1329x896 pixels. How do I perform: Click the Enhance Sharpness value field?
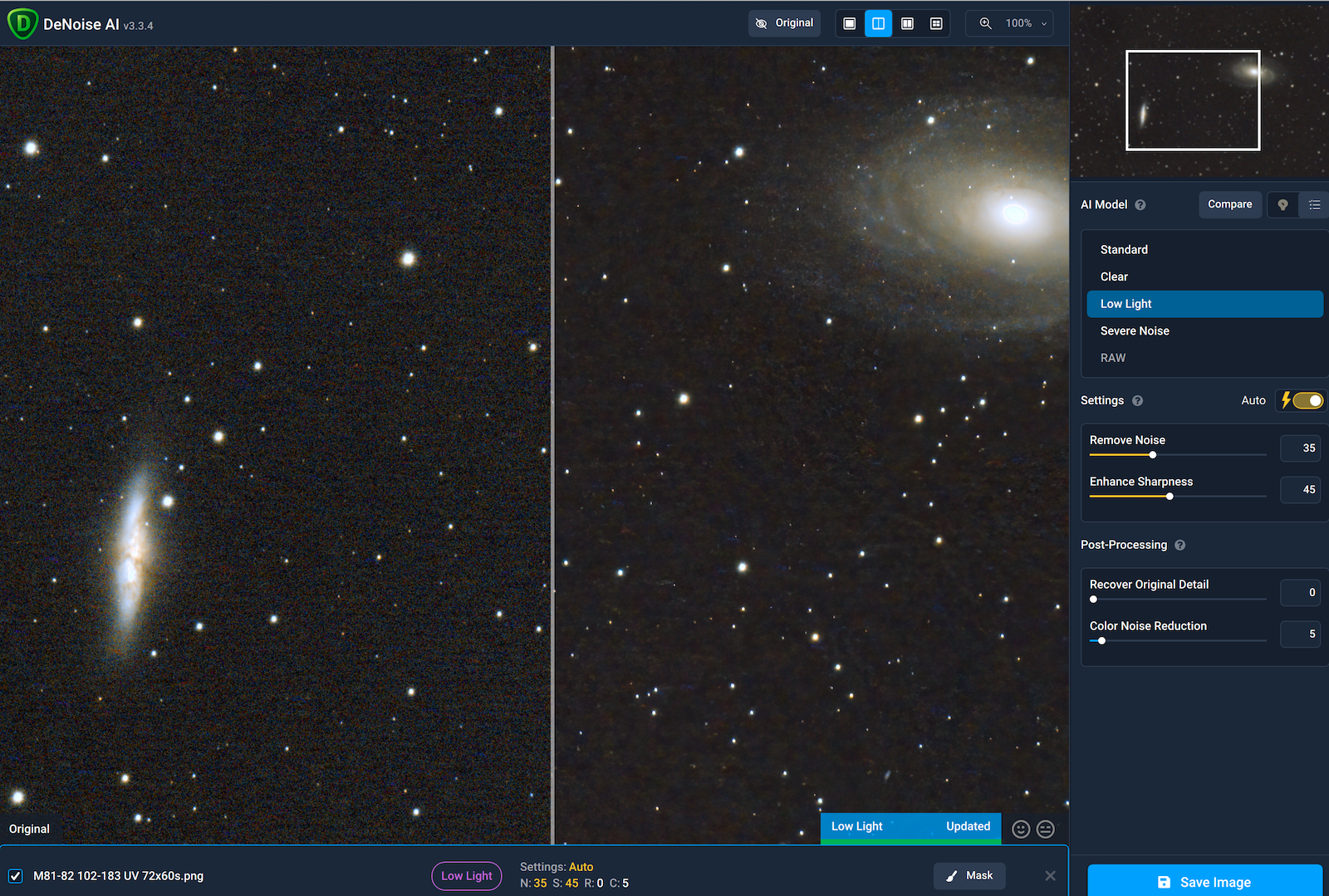(1300, 490)
